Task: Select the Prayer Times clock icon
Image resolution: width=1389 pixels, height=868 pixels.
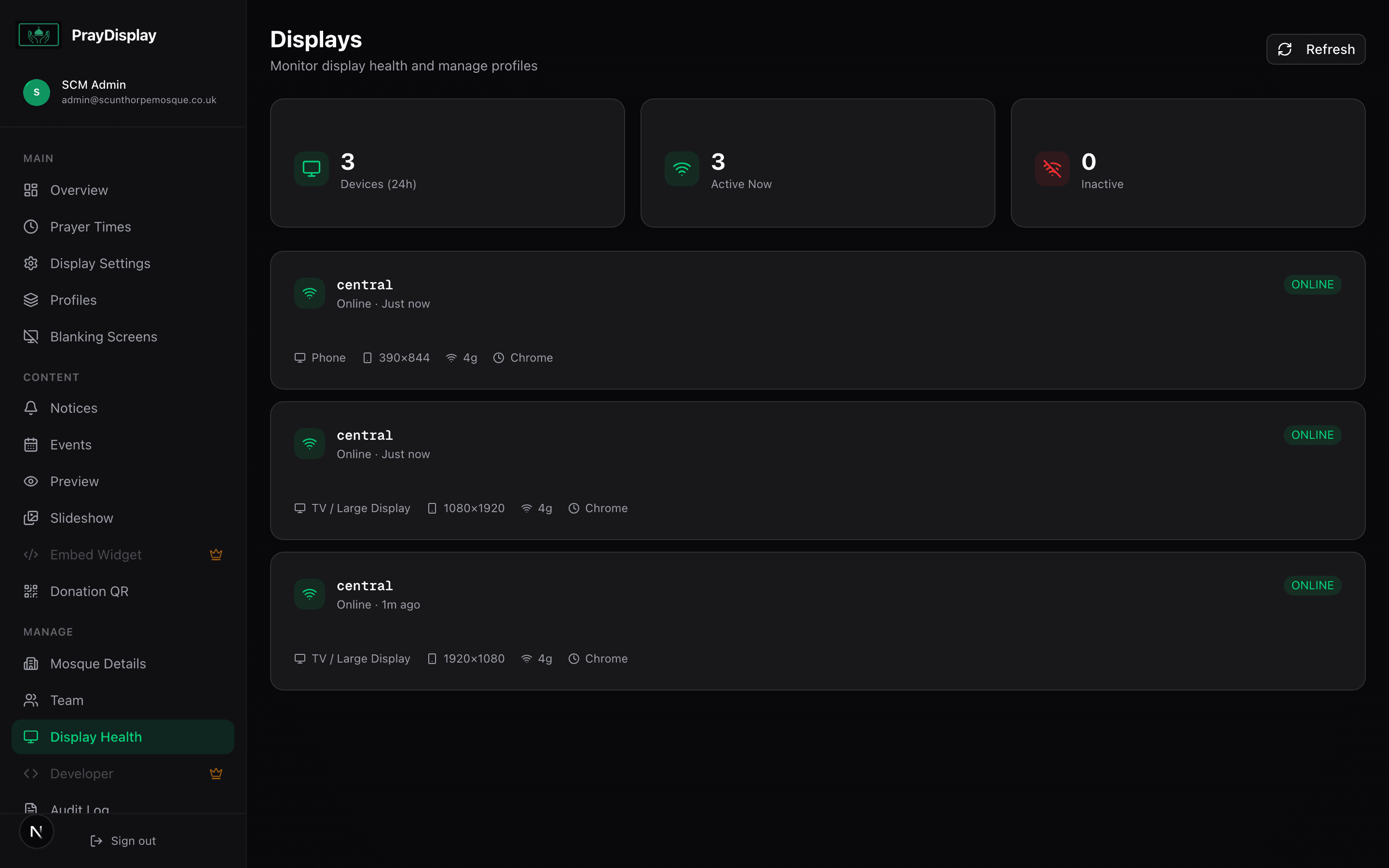Action: point(30,226)
